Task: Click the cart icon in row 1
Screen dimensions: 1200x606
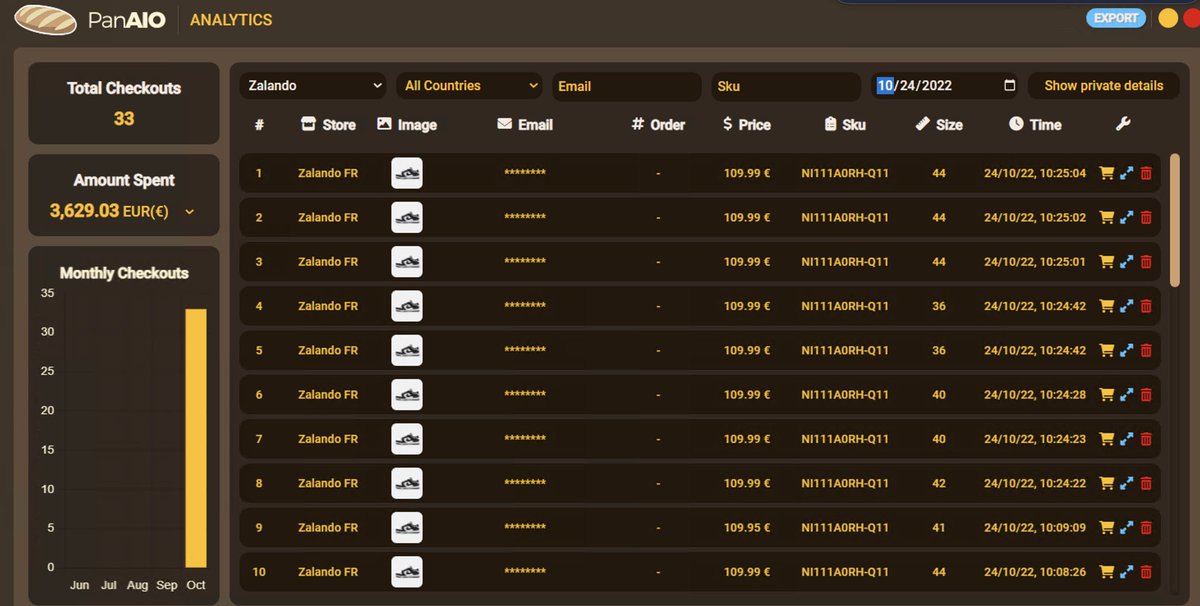Action: pyautogui.click(x=1106, y=173)
